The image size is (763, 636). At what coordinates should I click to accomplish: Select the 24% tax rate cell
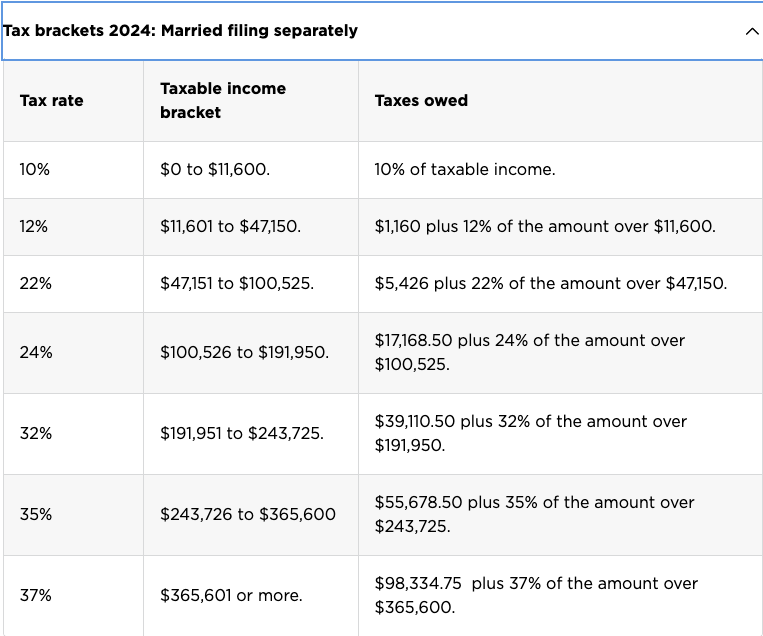(x=73, y=353)
